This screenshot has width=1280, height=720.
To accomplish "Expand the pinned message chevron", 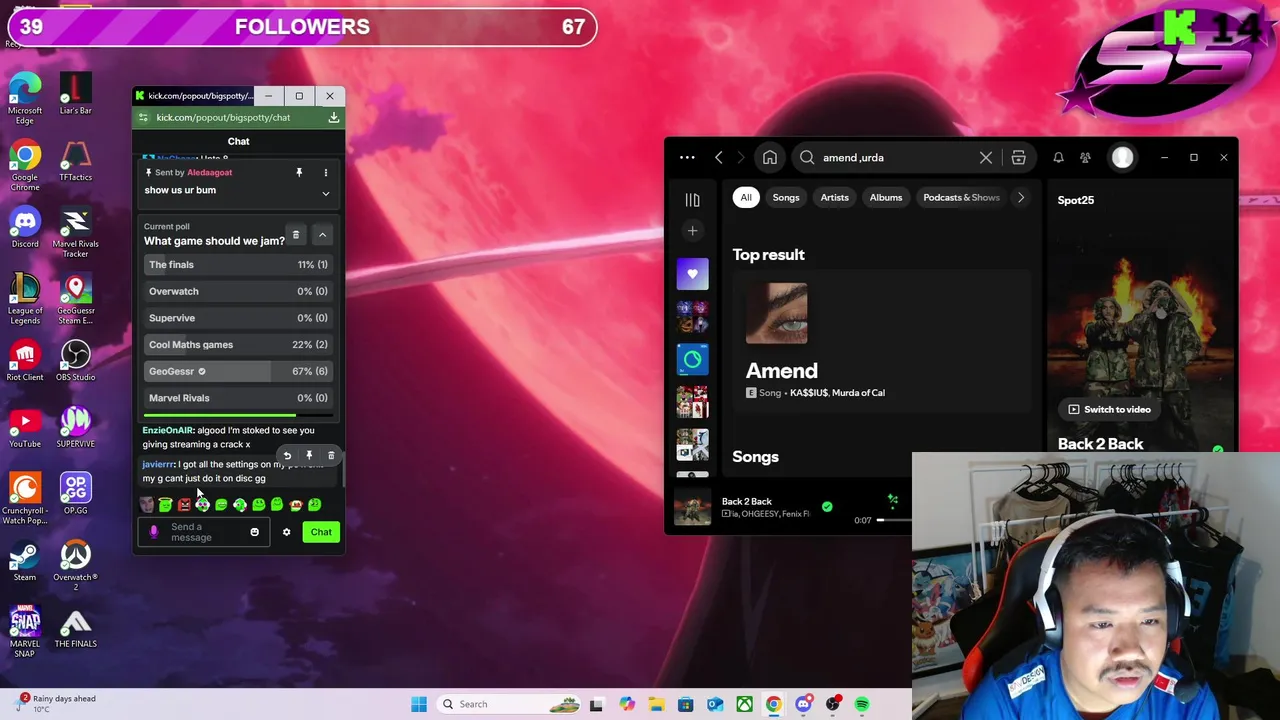I will (325, 193).
